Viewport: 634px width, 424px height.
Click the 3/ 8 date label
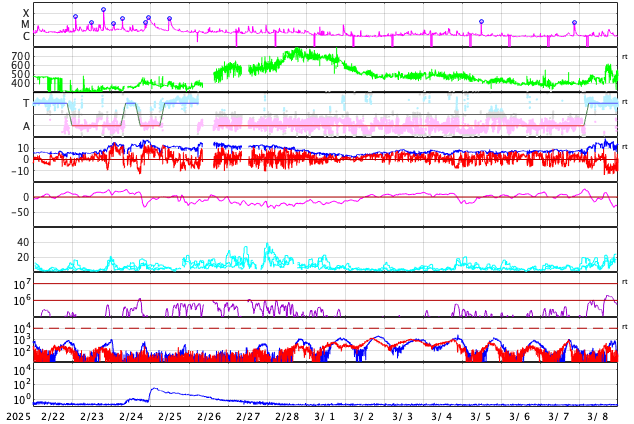point(598,417)
